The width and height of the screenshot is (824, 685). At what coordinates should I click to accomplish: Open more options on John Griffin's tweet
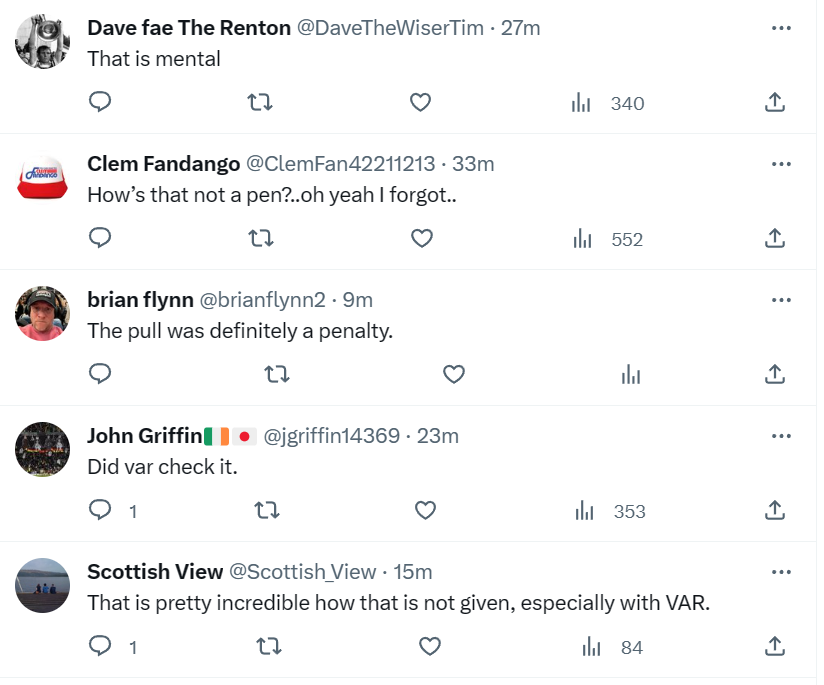point(781,436)
